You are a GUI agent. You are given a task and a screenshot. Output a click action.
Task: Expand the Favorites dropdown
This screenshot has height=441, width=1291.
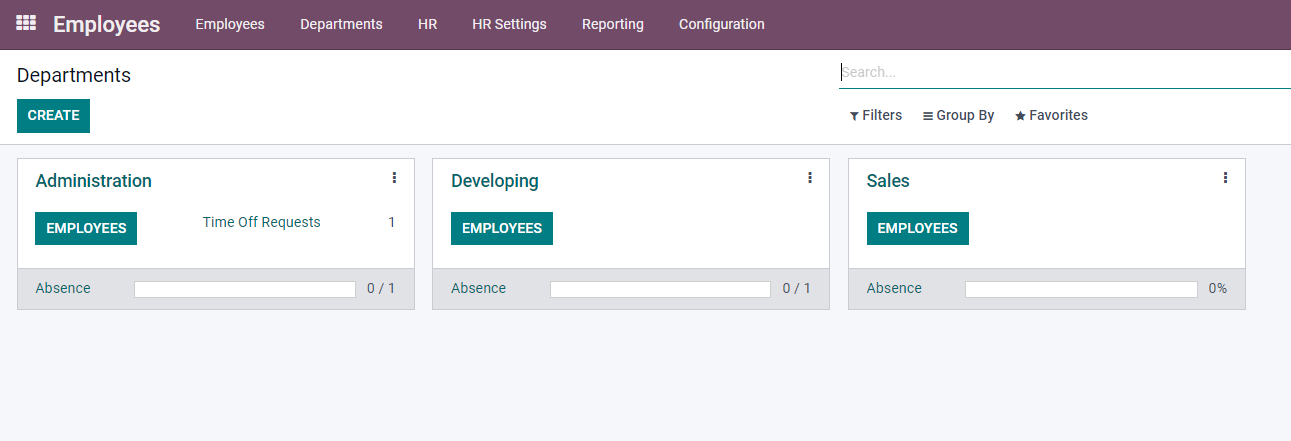[1051, 116]
